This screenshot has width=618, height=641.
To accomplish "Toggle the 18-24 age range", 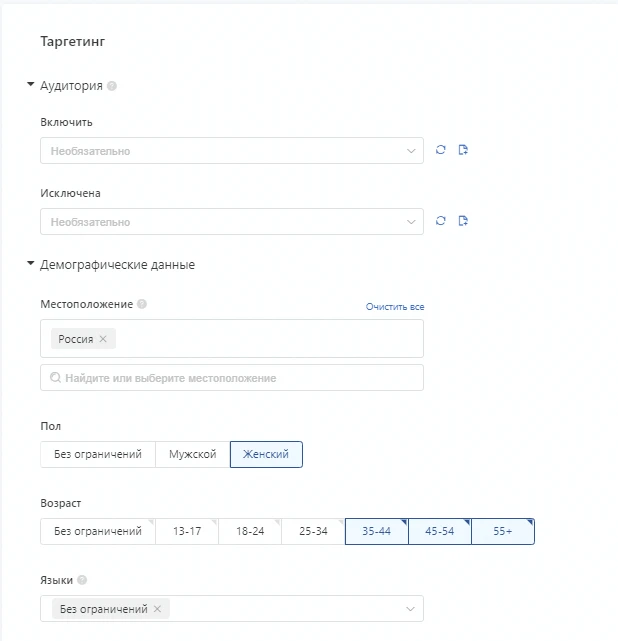I will tap(250, 531).
